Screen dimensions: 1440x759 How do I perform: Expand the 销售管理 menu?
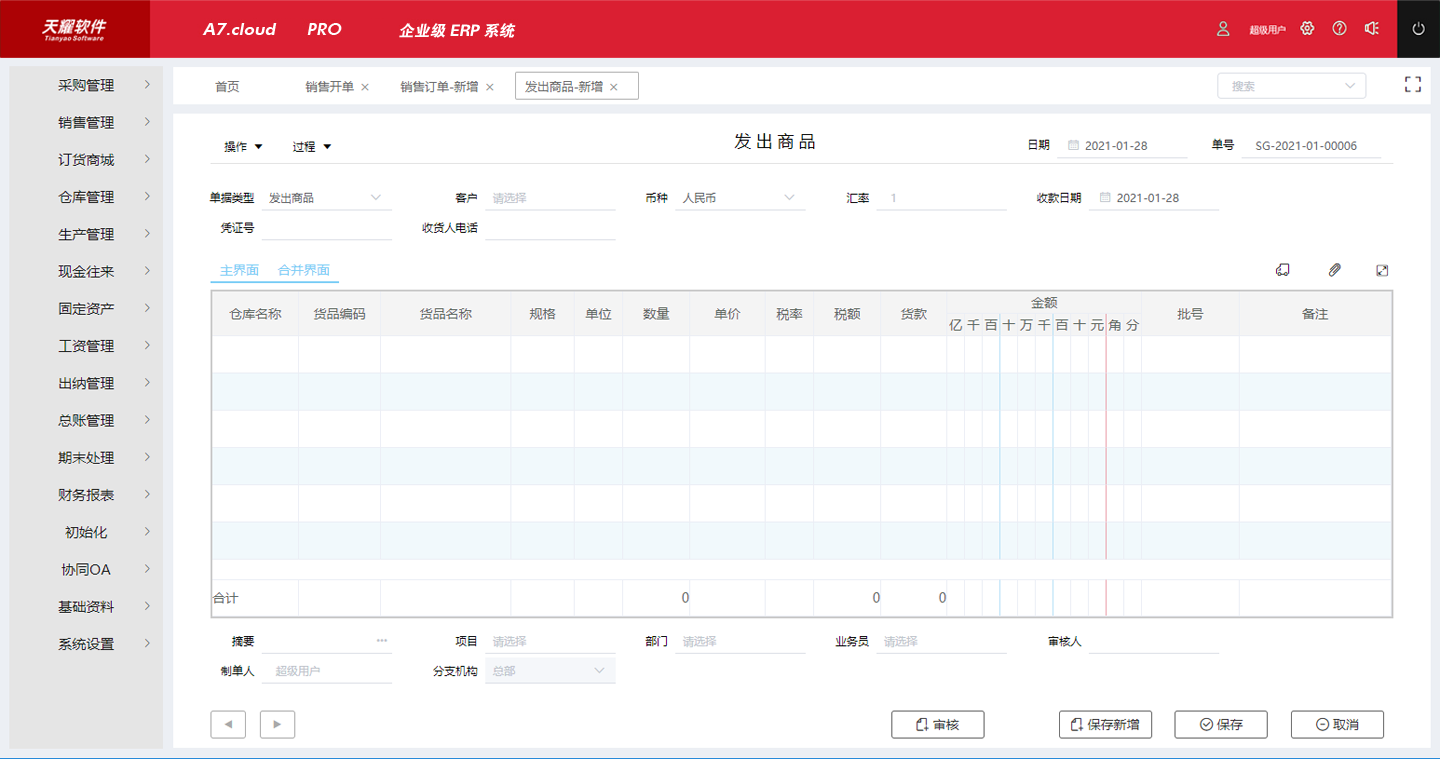(x=86, y=123)
